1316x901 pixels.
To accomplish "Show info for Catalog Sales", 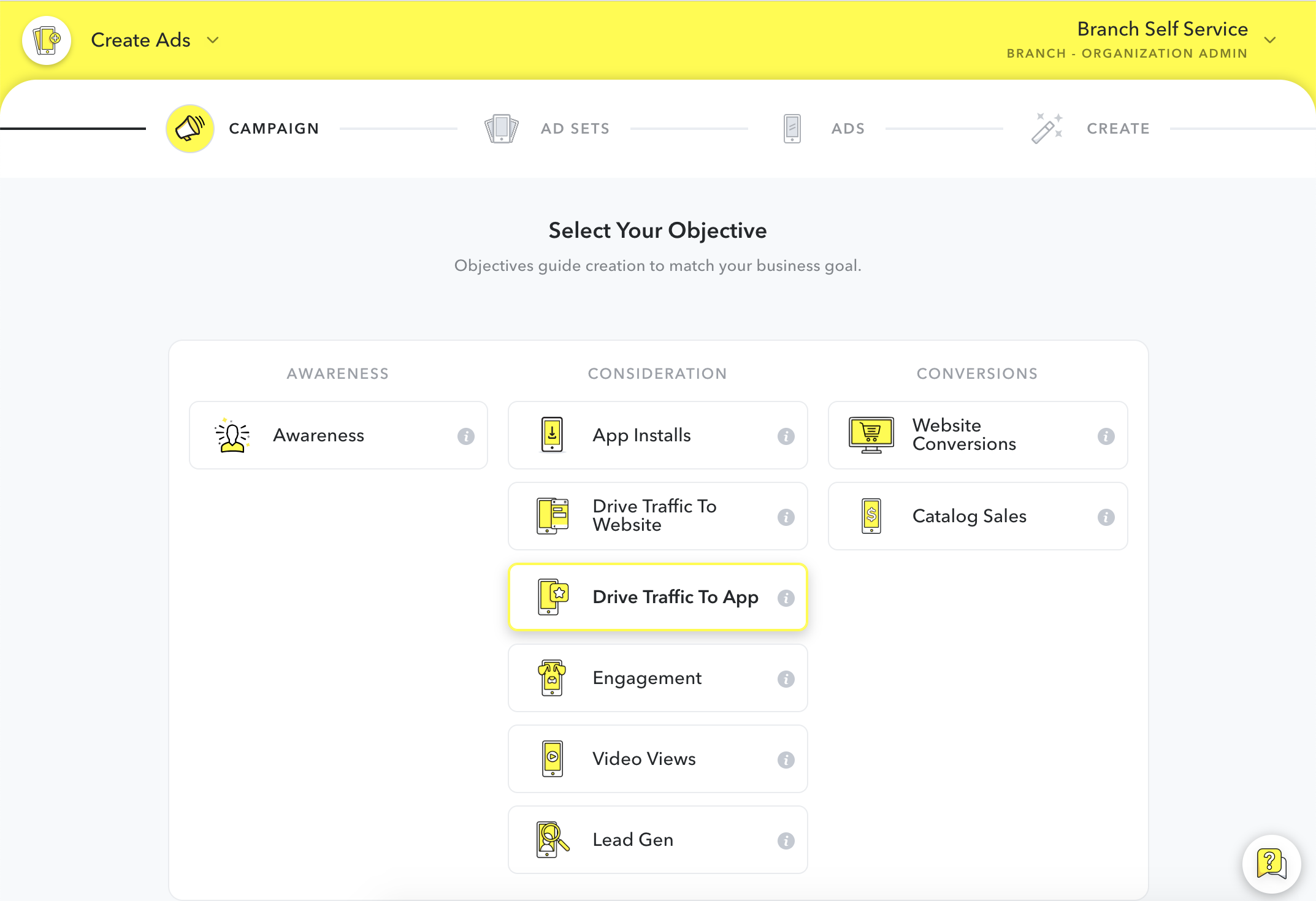I will point(1106,517).
